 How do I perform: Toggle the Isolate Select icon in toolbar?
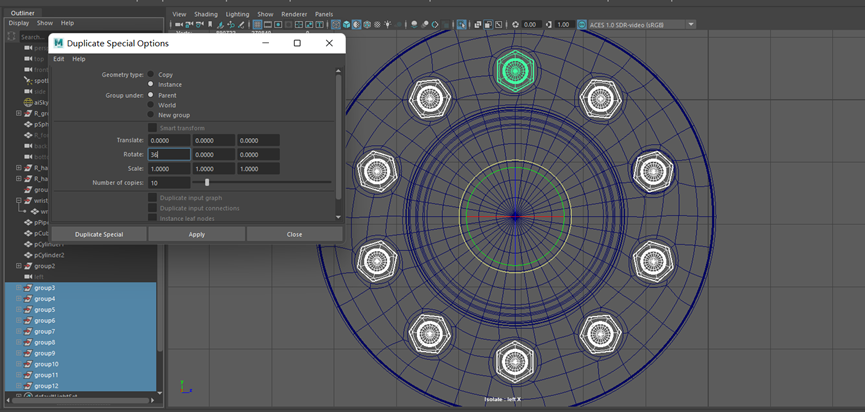pos(461,24)
